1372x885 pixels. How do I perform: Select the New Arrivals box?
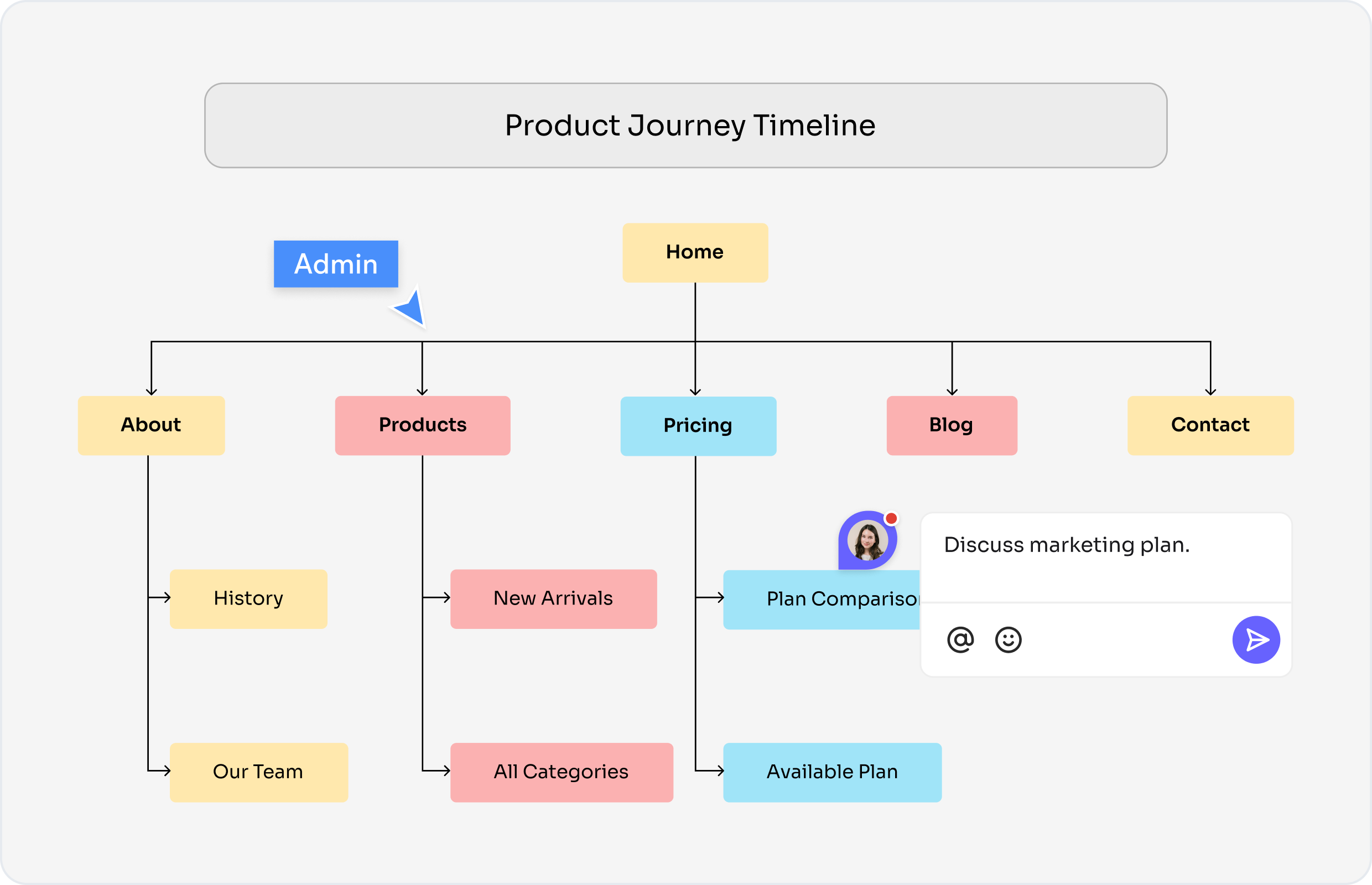tap(554, 599)
